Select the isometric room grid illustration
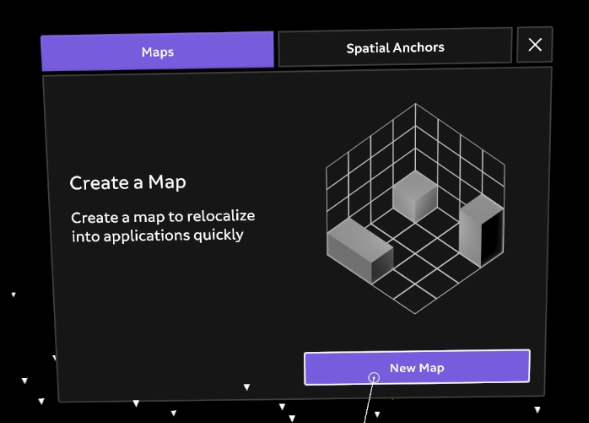 [x=415, y=208]
